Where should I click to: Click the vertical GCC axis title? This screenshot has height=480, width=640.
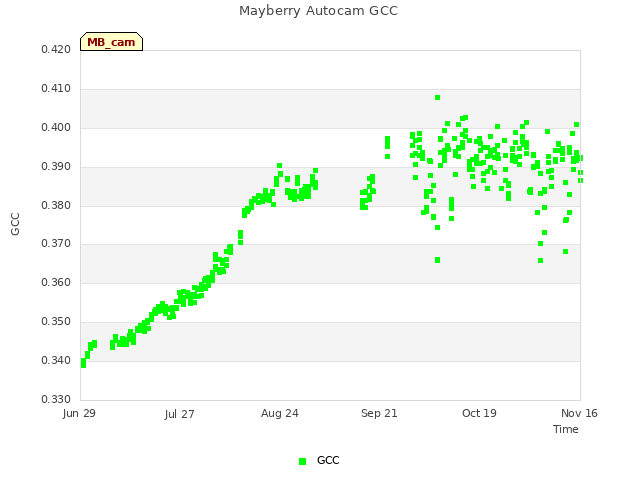pyautogui.click(x=15, y=224)
